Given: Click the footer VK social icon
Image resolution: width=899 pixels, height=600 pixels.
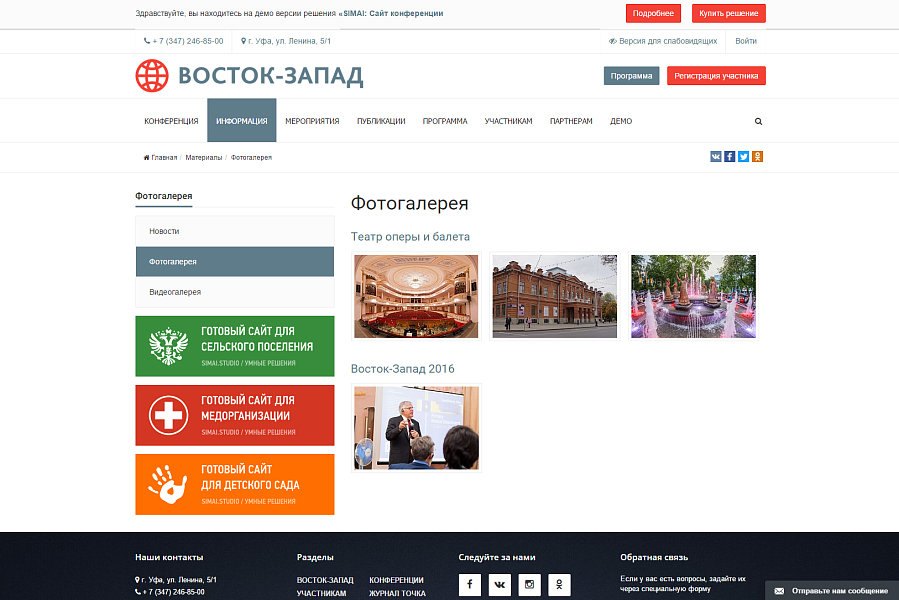Looking at the screenshot, I should (x=499, y=585).
